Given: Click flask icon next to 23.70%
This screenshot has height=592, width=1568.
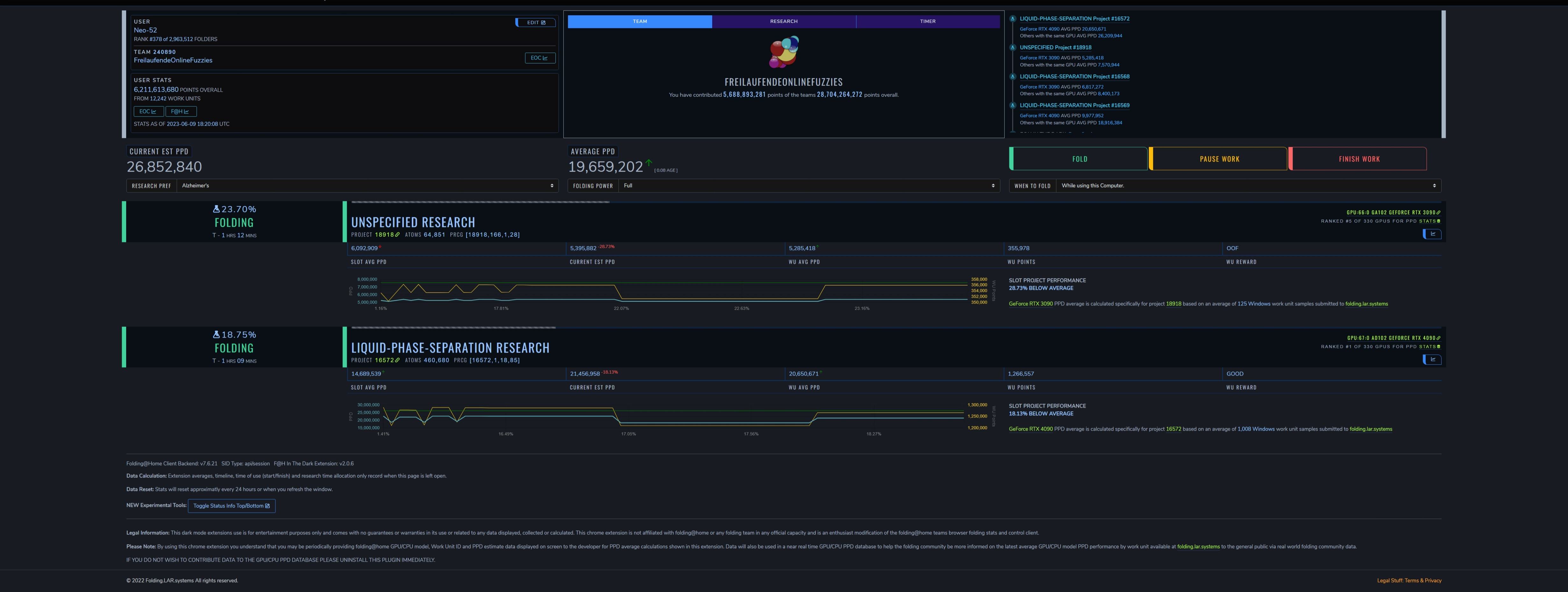Looking at the screenshot, I should click(216, 209).
